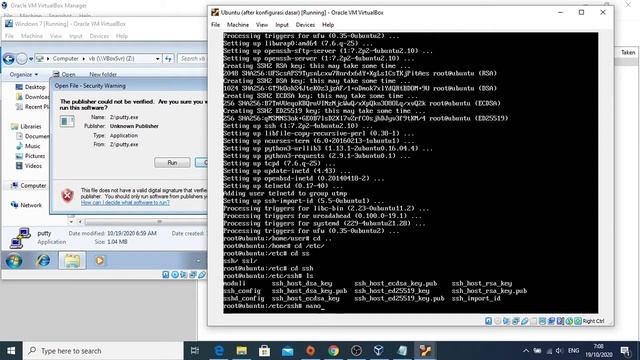Click the putty application icon in details pane
This screenshot has height=360, width=640.
point(20,238)
